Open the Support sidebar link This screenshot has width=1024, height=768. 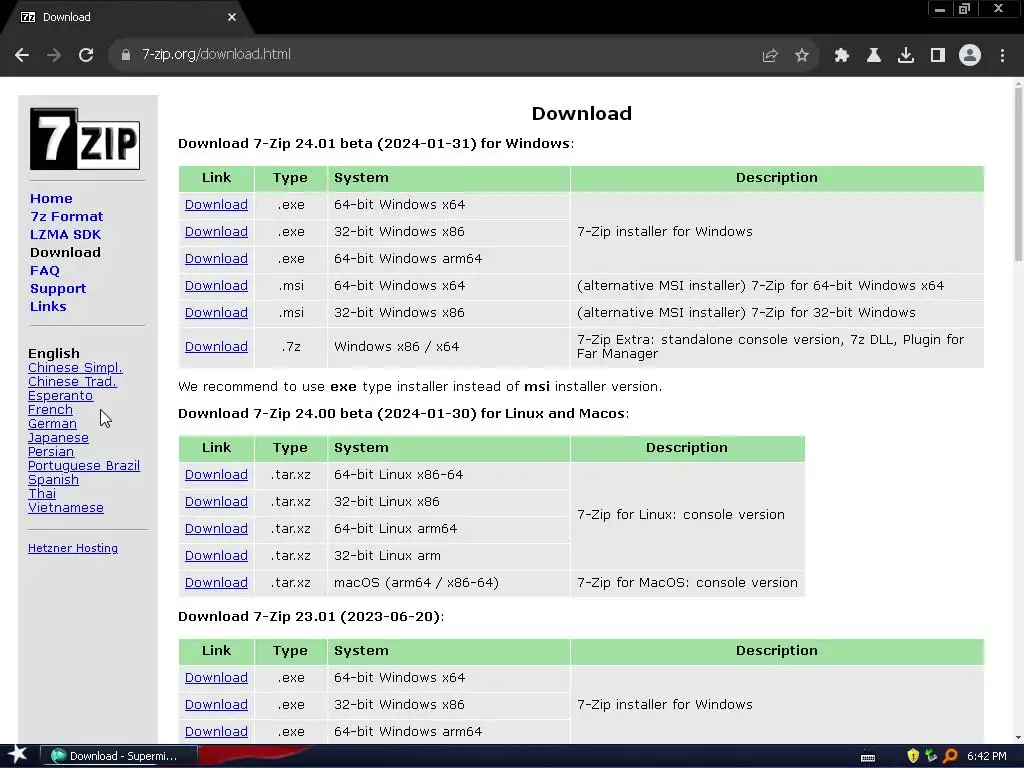pos(57,289)
